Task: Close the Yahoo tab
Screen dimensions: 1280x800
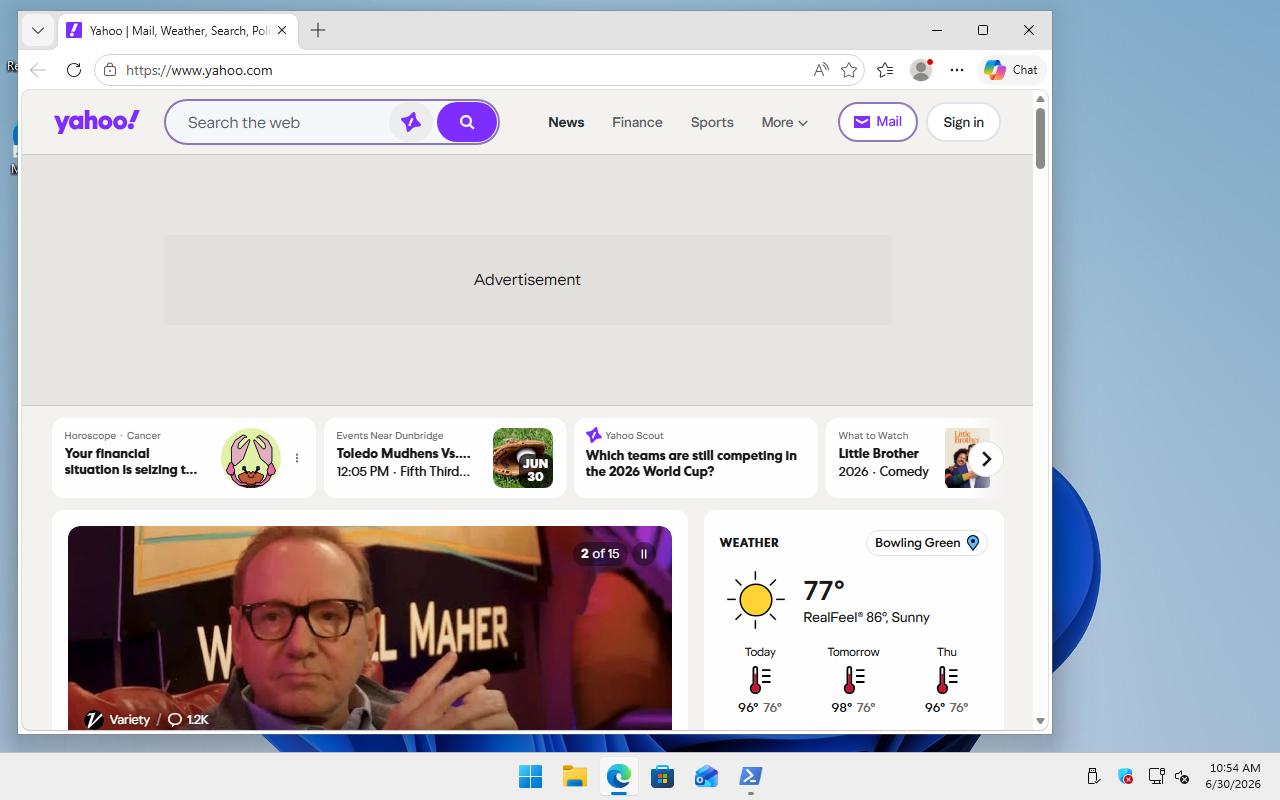Action: click(282, 30)
